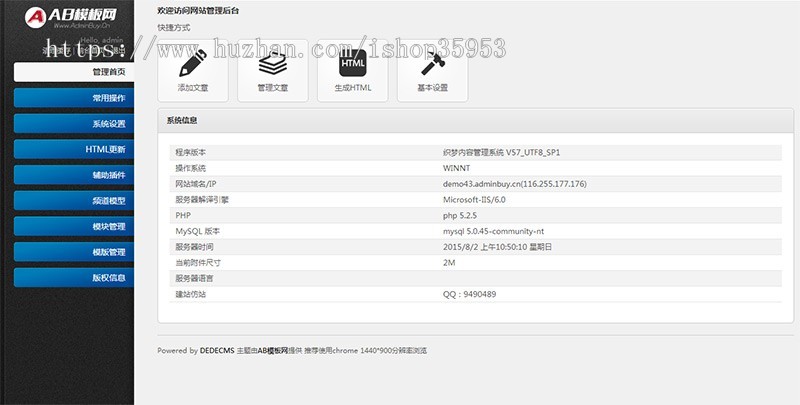Image resolution: width=800 pixels, height=405 pixels.
Task: Select the MySQL 版本 label
Action: (x=197, y=232)
